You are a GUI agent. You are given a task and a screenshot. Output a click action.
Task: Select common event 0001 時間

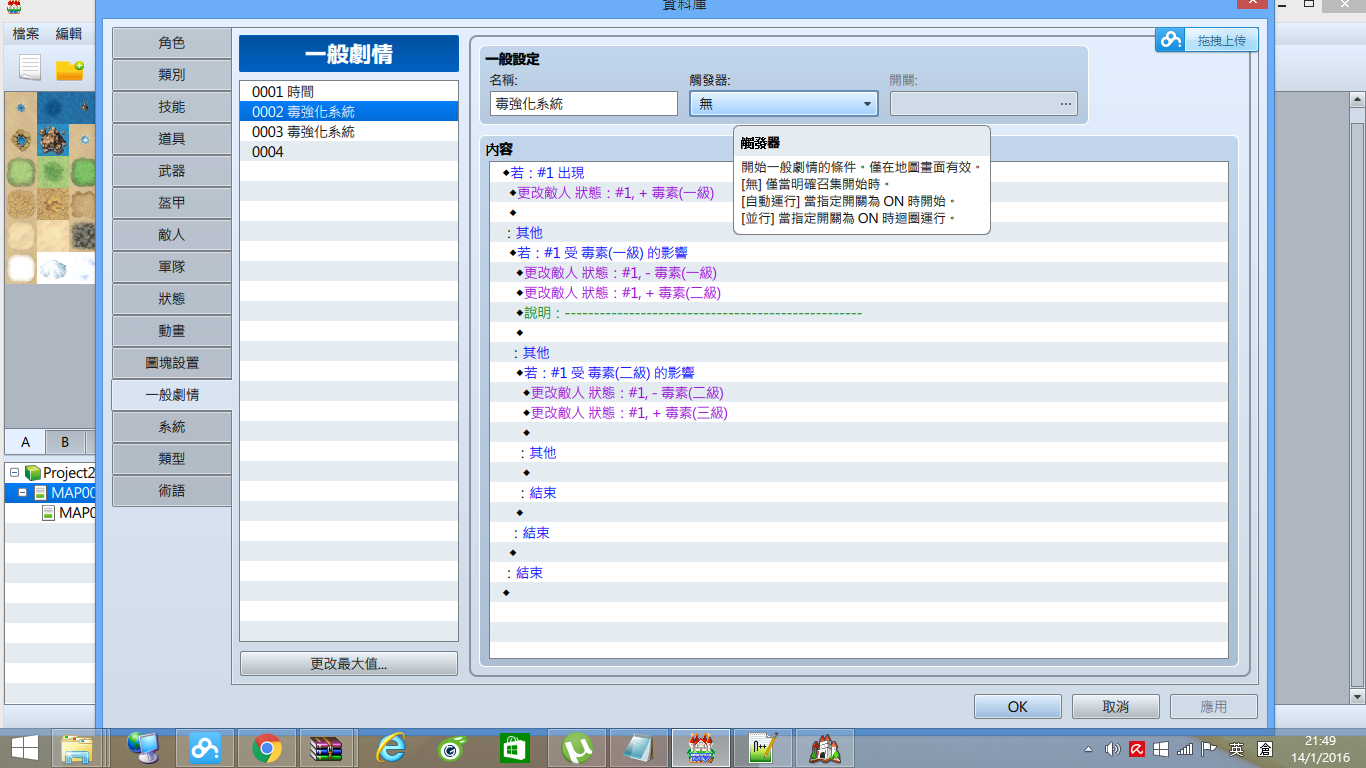[349, 92]
